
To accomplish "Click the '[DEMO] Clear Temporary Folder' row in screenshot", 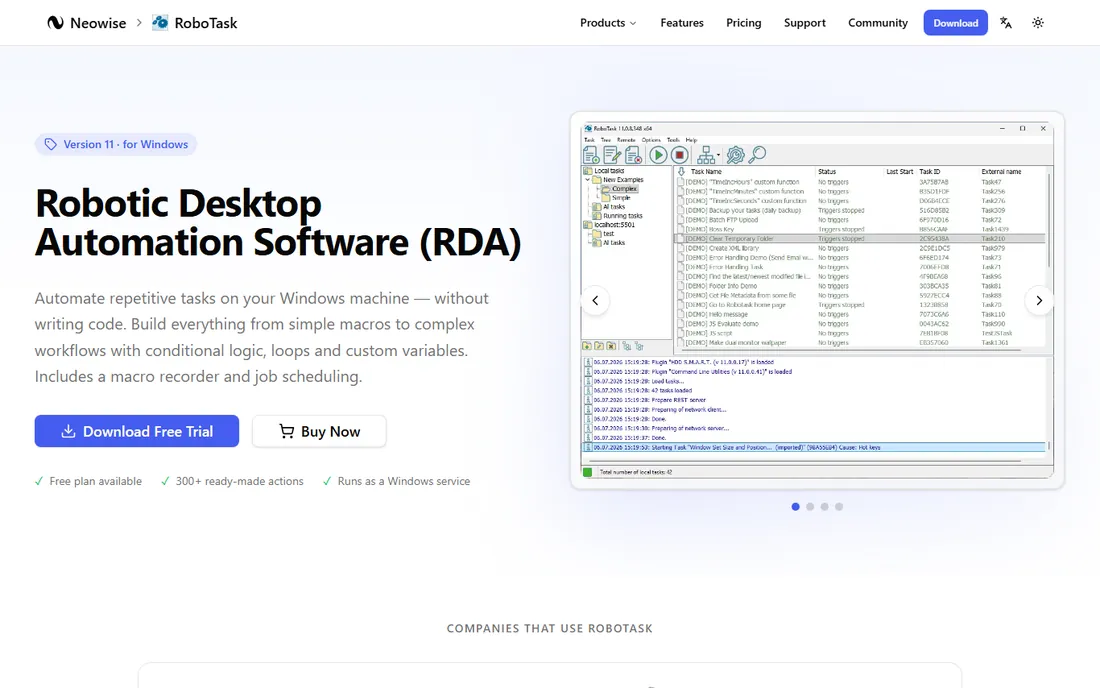I will pyautogui.click(x=861, y=238).
